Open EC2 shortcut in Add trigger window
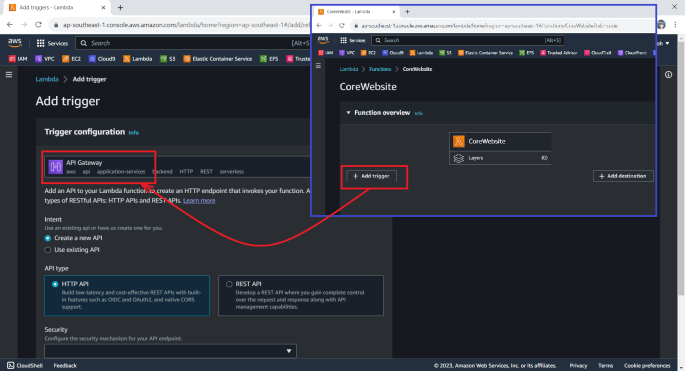Image resolution: width=685 pixels, height=371 pixels. pyautogui.click(x=71, y=59)
